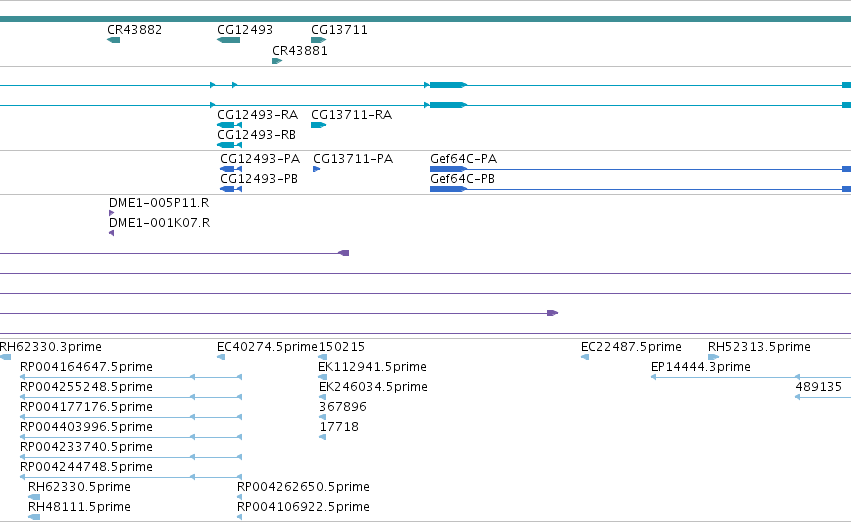
Task: Click the CR43881 gene label
Action: (x=300, y=50)
